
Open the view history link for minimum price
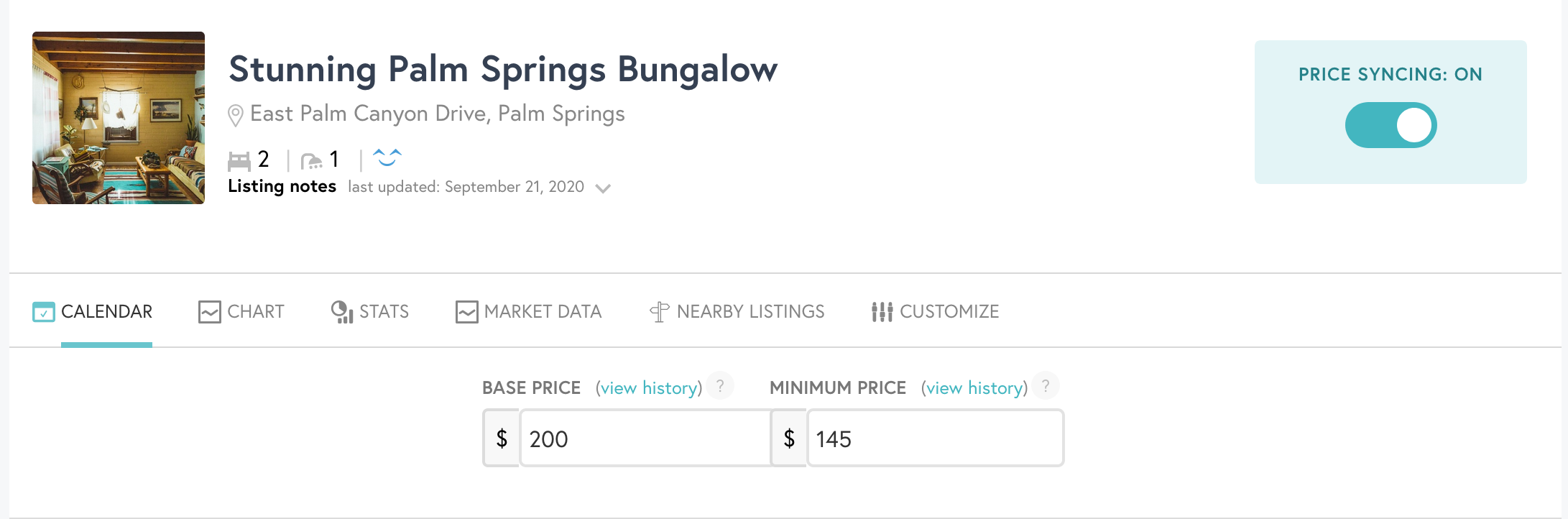pyautogui.click(x=974, y=388)
